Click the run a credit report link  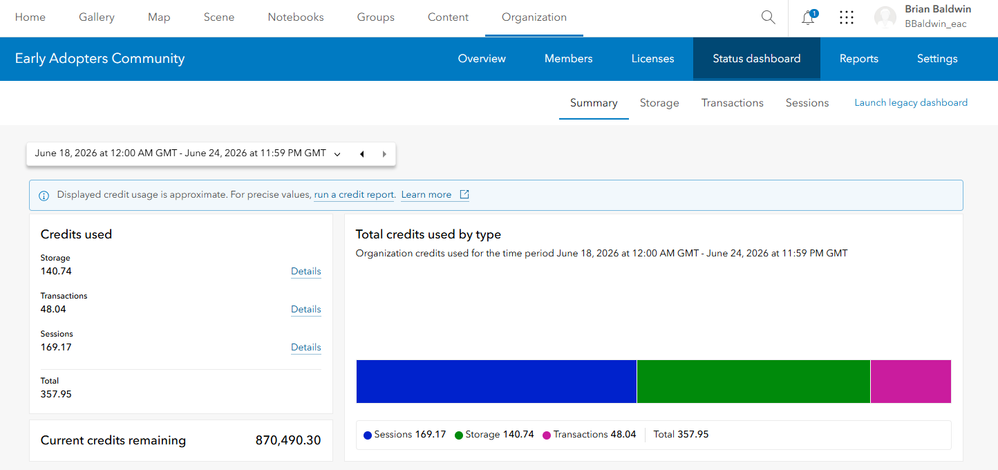click(355, 195)
